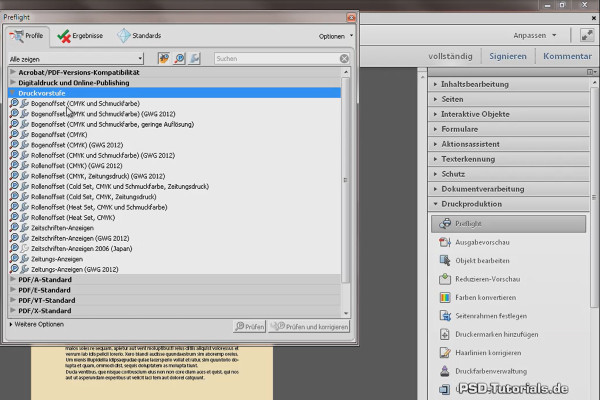Viewport: 600px width, 400px height.
Task: Click Prüfen und korrigieren button
Action: click(309, 327)
